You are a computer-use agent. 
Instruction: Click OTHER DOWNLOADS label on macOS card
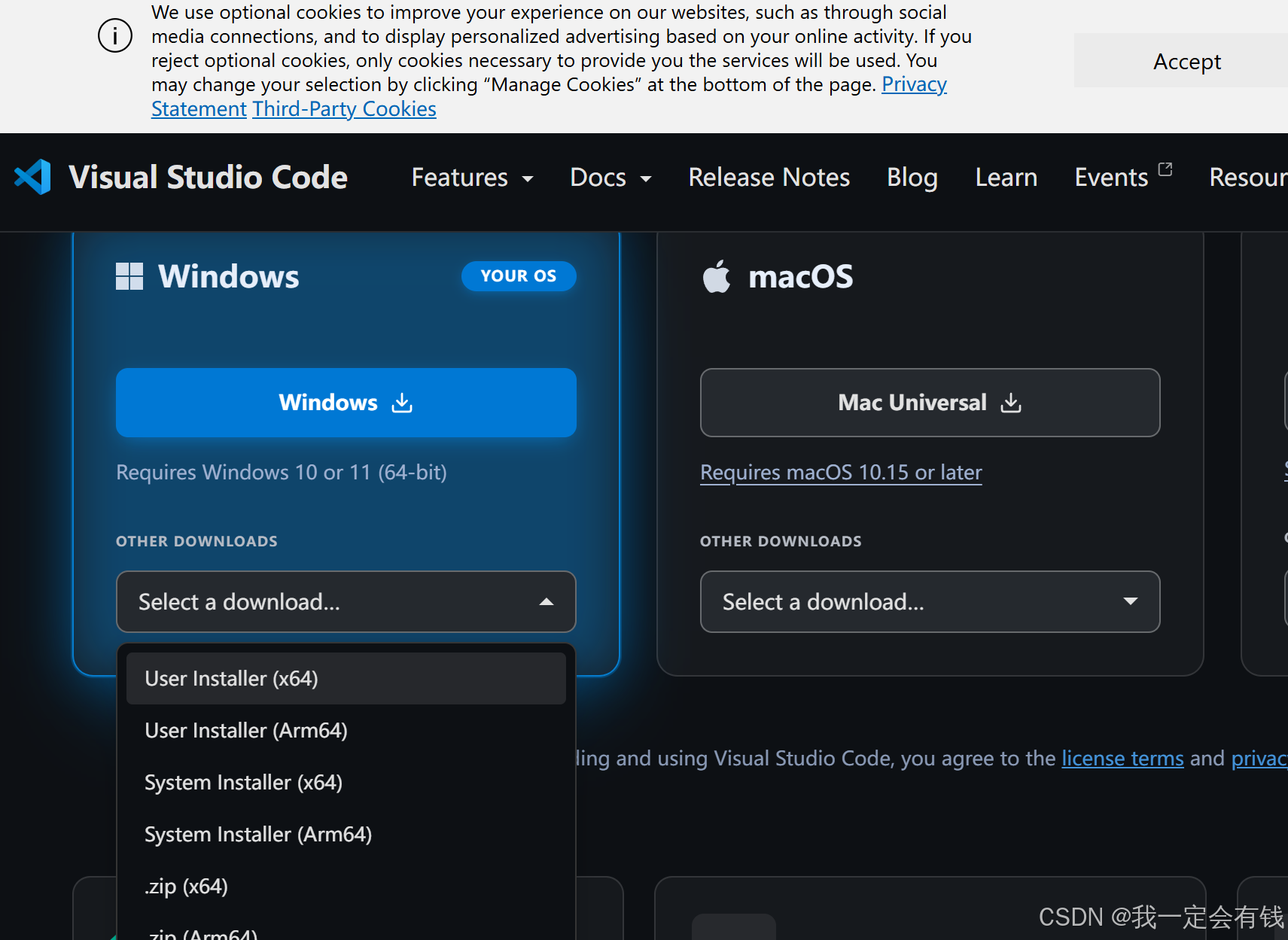[x=781, y=541]
